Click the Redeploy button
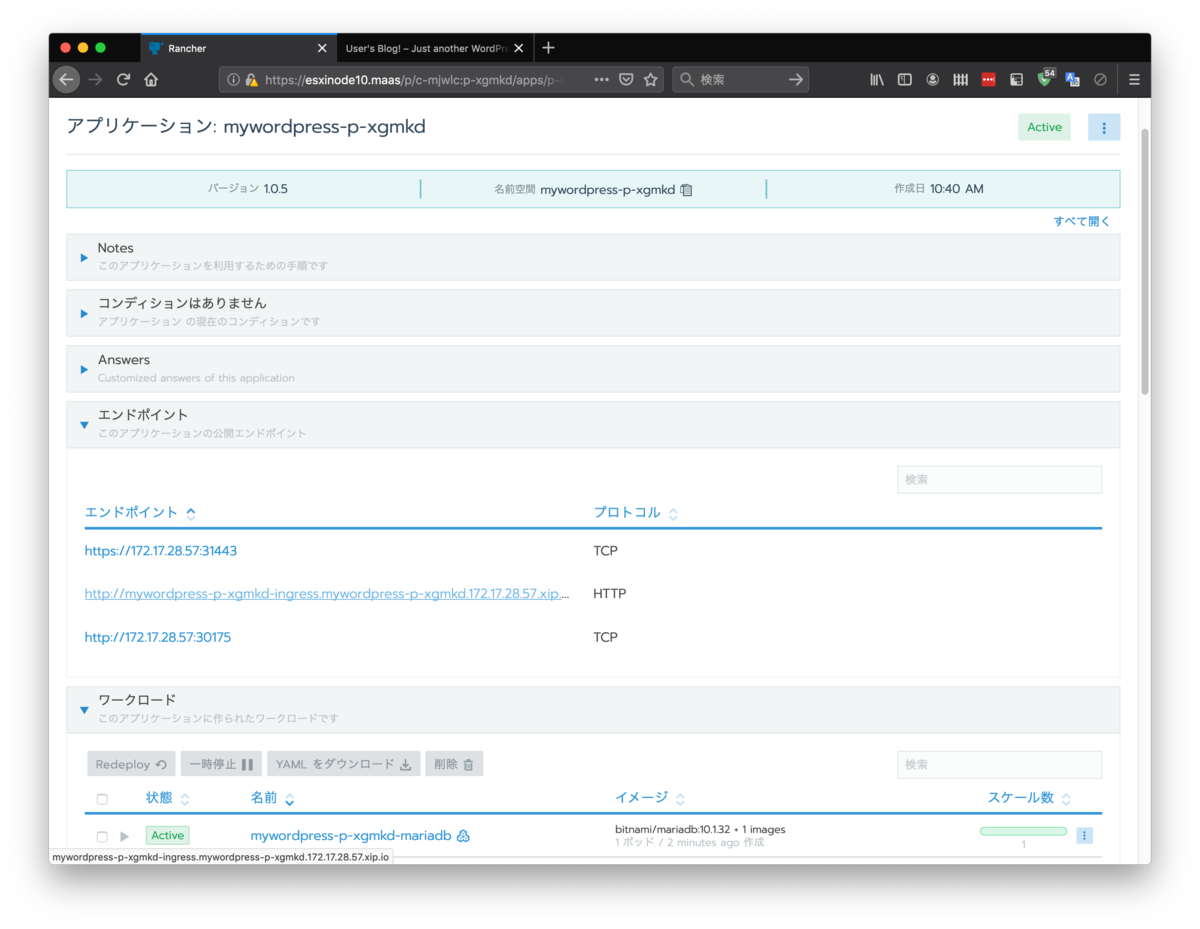 [x=131, y=763]
